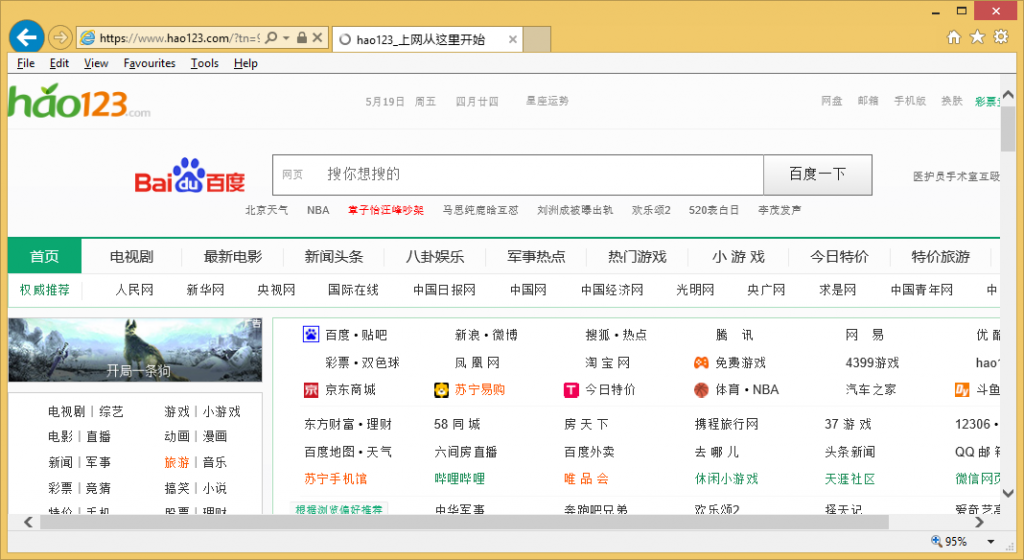
Task: Open the 京东商城 link
Action: pos(350,390)
